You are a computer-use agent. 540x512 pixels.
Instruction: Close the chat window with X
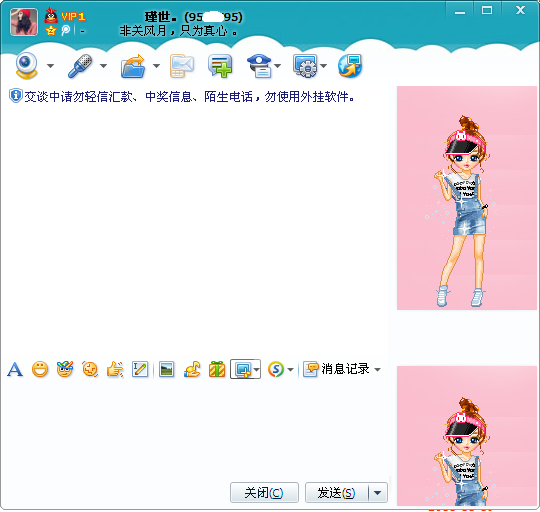pyautogui.click(x=520, y=10)
